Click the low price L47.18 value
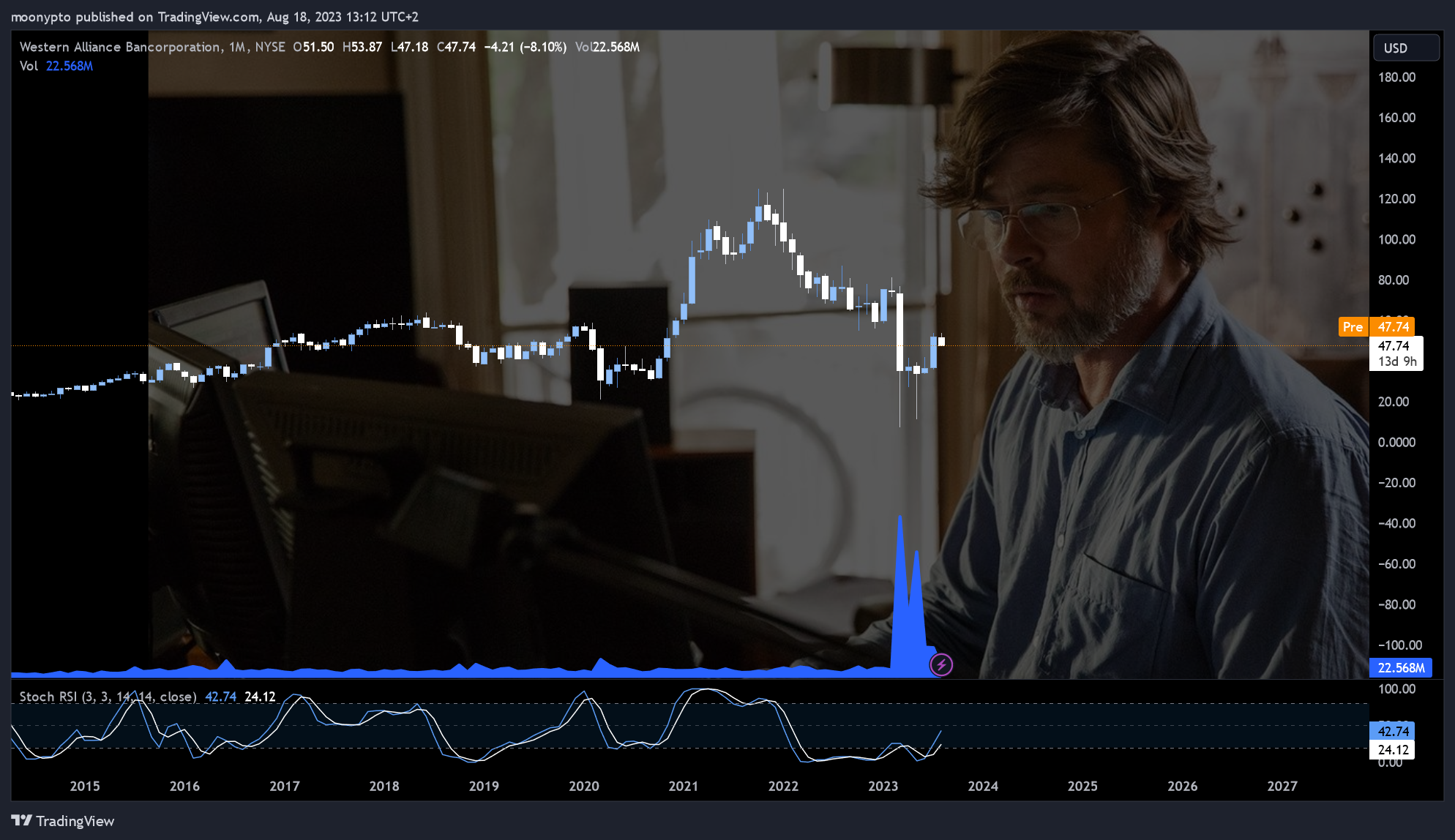This screenshot has height=840, width=1455. click(409, 47)
